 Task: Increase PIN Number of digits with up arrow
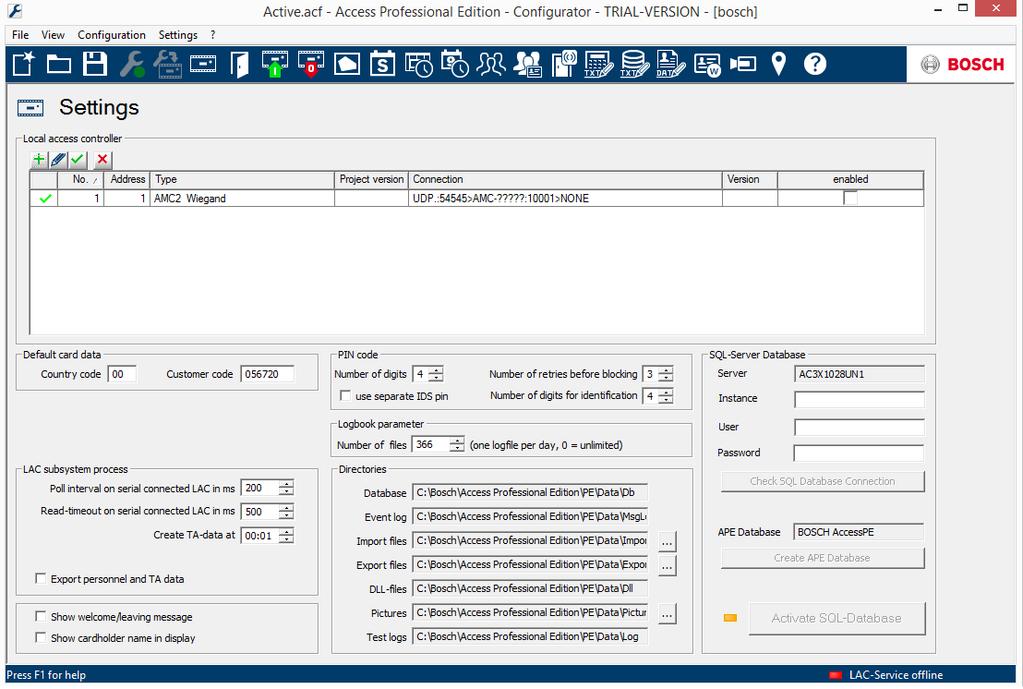point(436,371)
